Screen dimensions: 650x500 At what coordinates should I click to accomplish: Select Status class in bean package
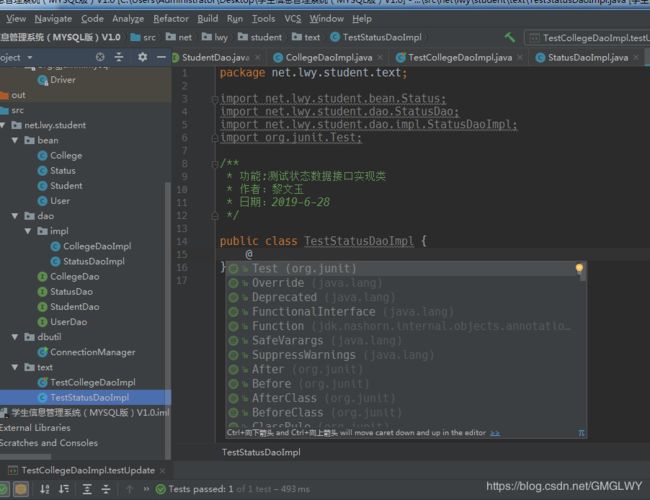[56, 171]
